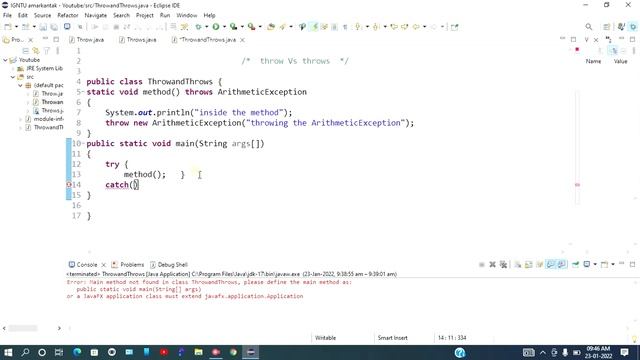The height and width of the screenshot is (360, 640).
Task: Toggle Show Console on Standard Error
Action: tap(562, 264)
